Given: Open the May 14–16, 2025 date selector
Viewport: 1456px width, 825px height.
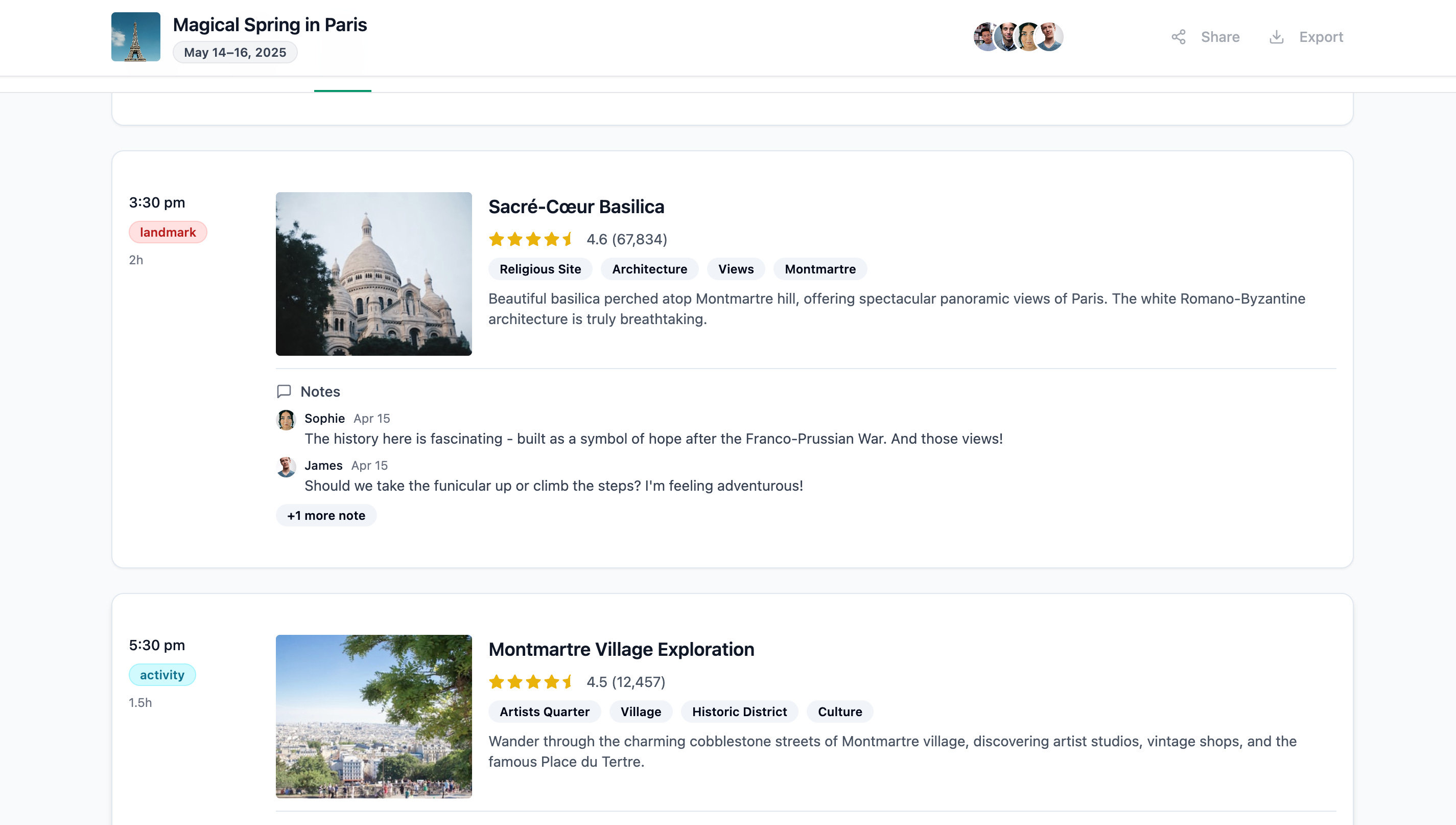Looking at the screenshot, I should tap(234, 53).
